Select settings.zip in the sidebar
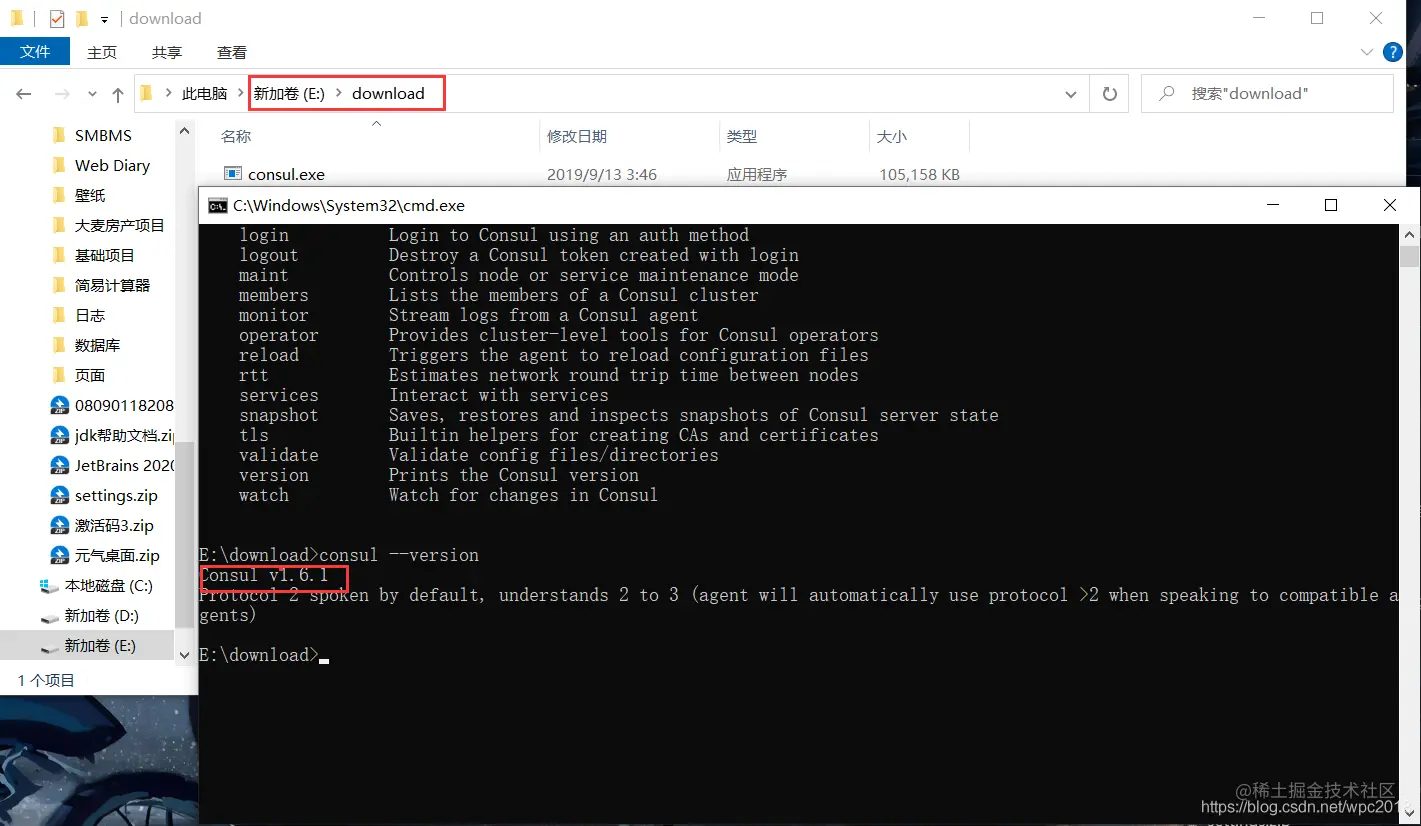Image resolution: width=1421 pixels, height=826 pixels. [116, 495]
